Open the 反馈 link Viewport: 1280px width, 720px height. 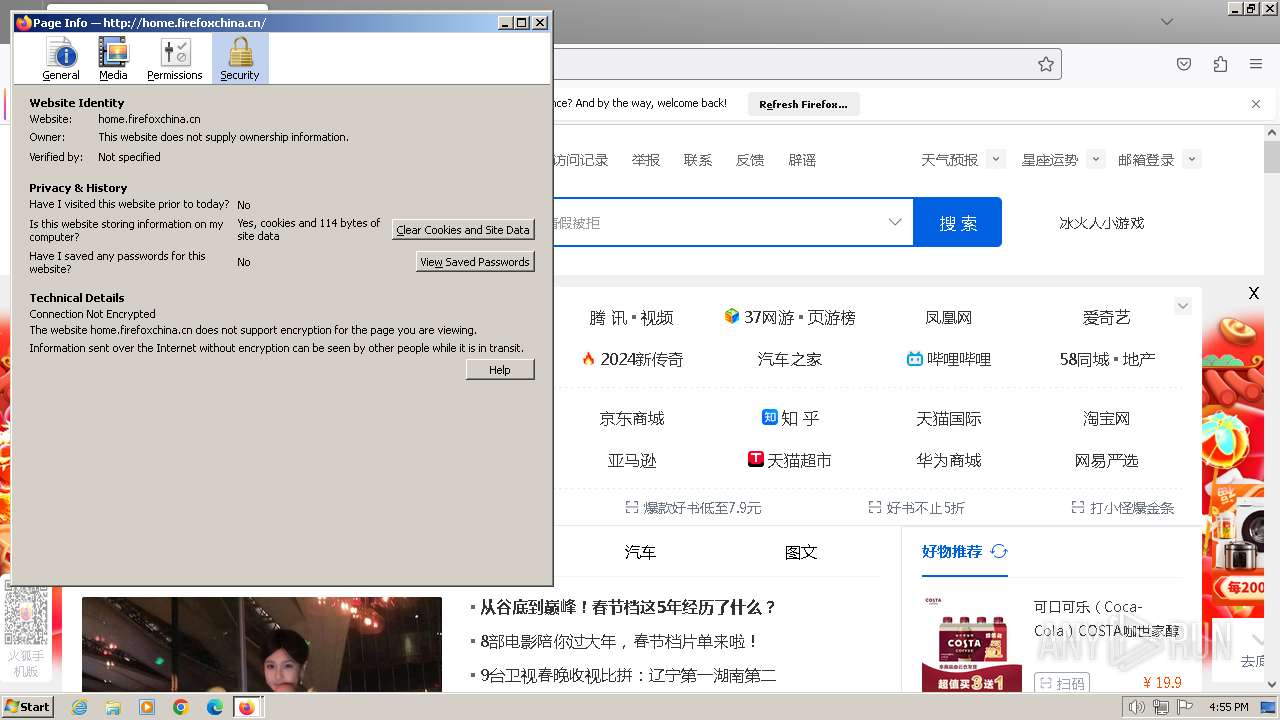click(x=750, y=160)
